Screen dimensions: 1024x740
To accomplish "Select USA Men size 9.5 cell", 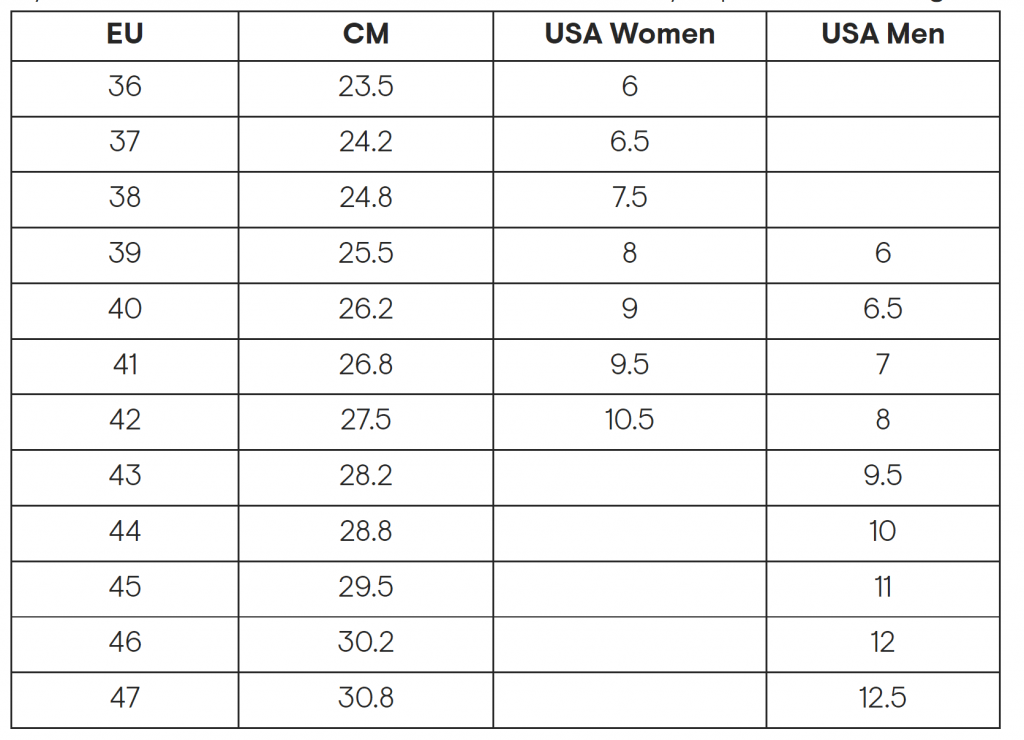I will coord(883,477).
